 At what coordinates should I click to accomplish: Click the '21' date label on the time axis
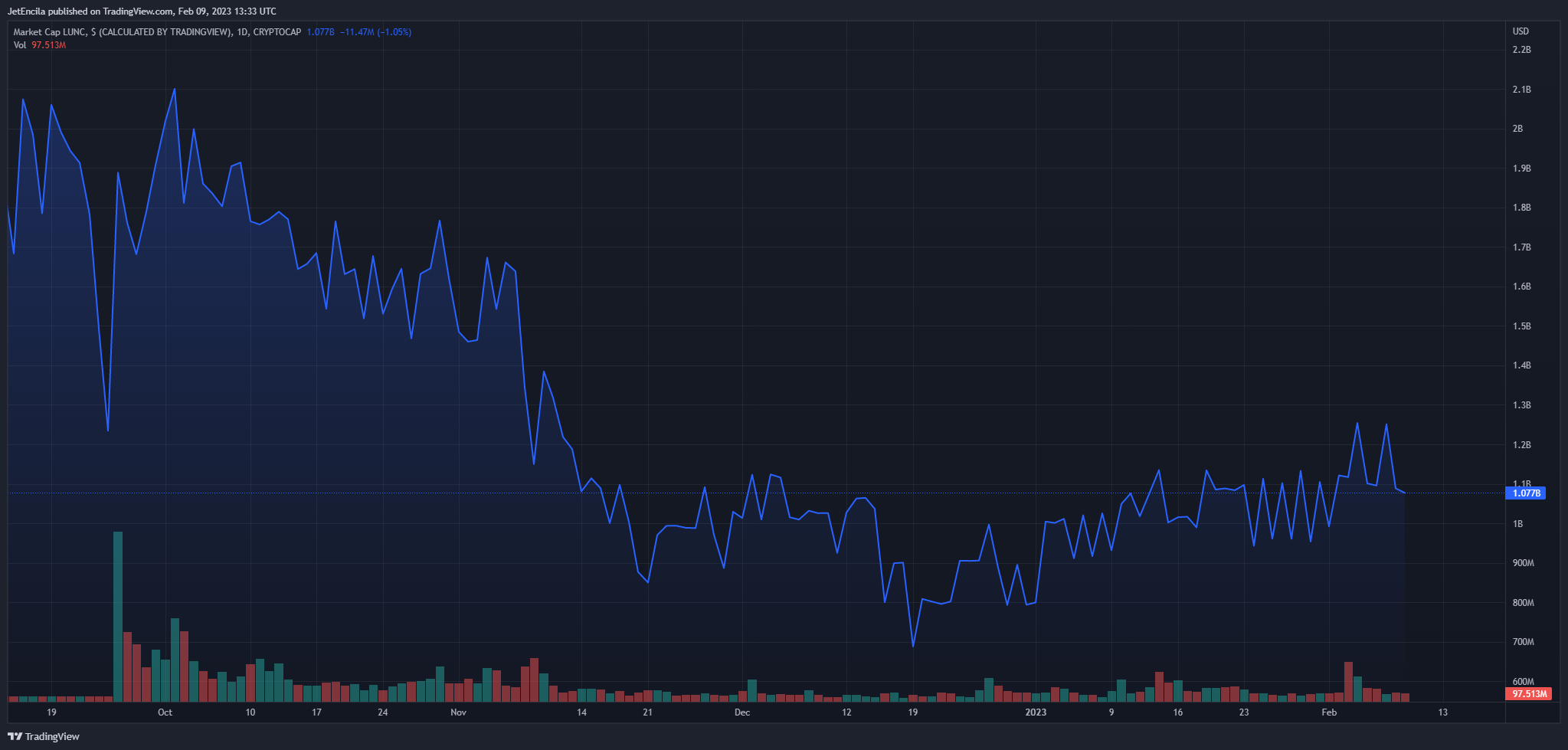coord(648,712)
